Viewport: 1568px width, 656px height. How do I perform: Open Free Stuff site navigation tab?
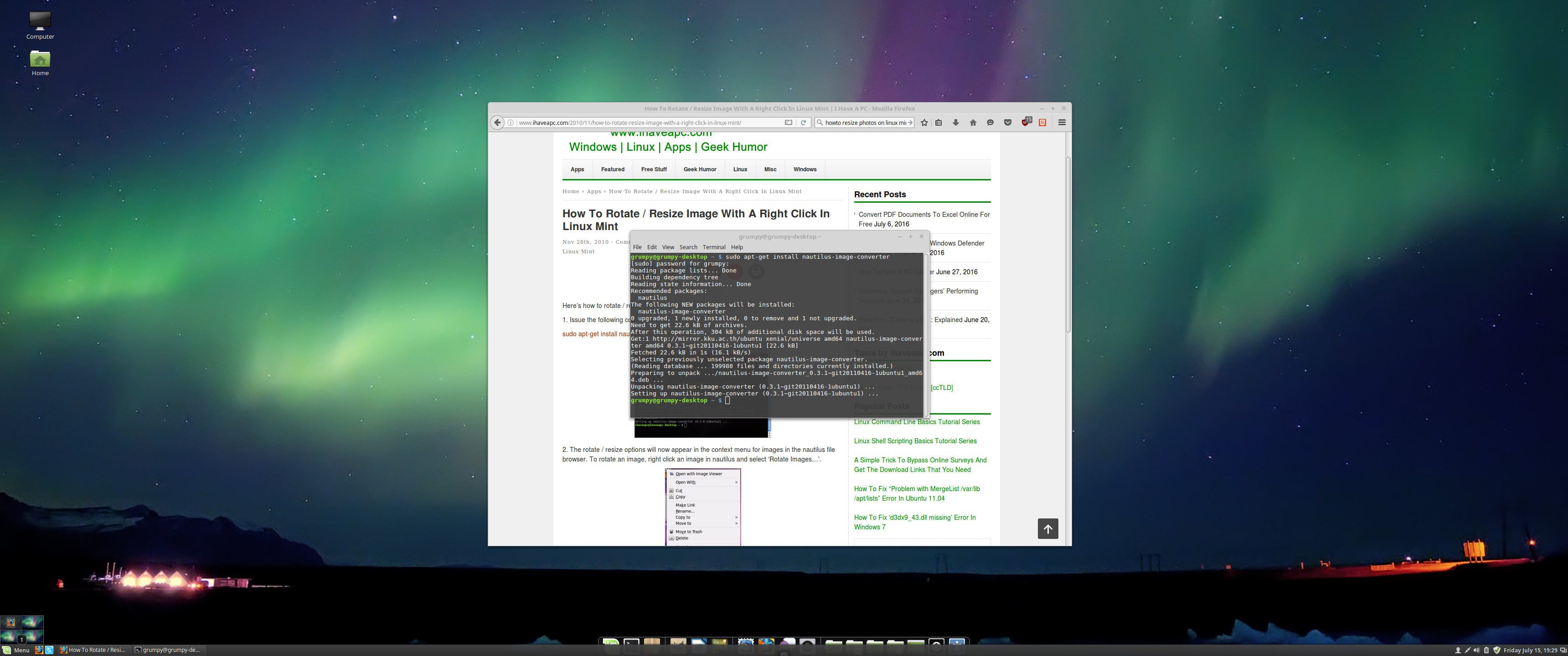654,169
